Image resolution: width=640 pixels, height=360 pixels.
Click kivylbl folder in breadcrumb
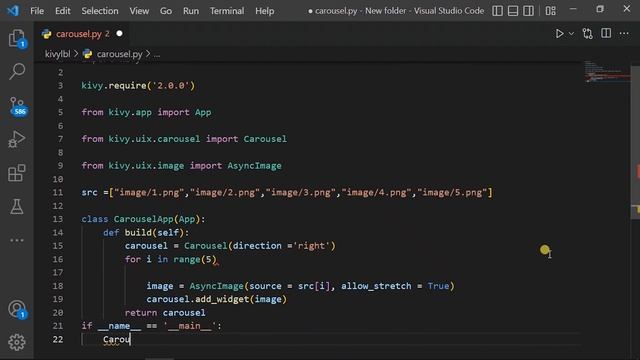click(x=58, y=54)
